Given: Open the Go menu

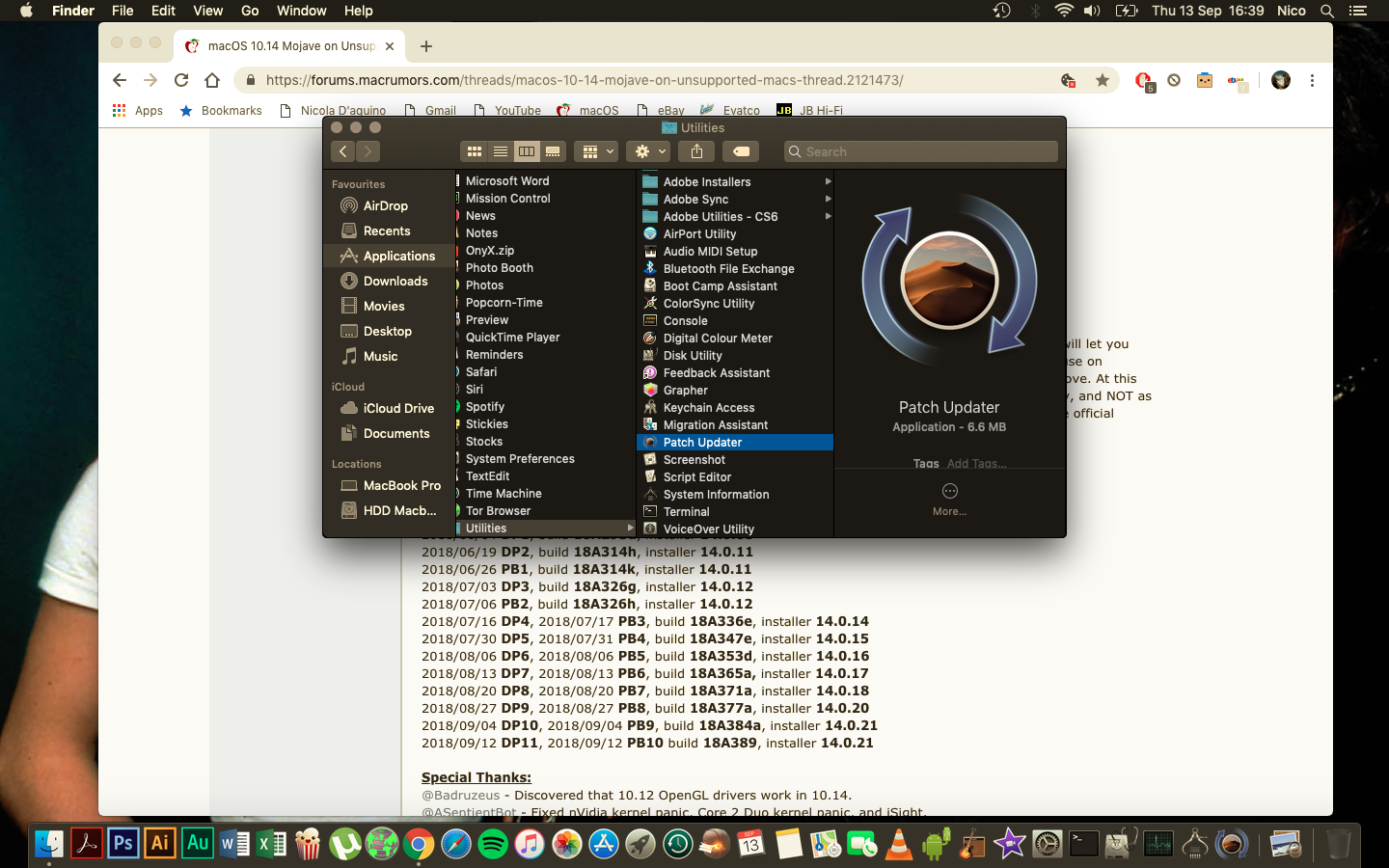Looking at the screenshot, I should [x=250, y=11].
